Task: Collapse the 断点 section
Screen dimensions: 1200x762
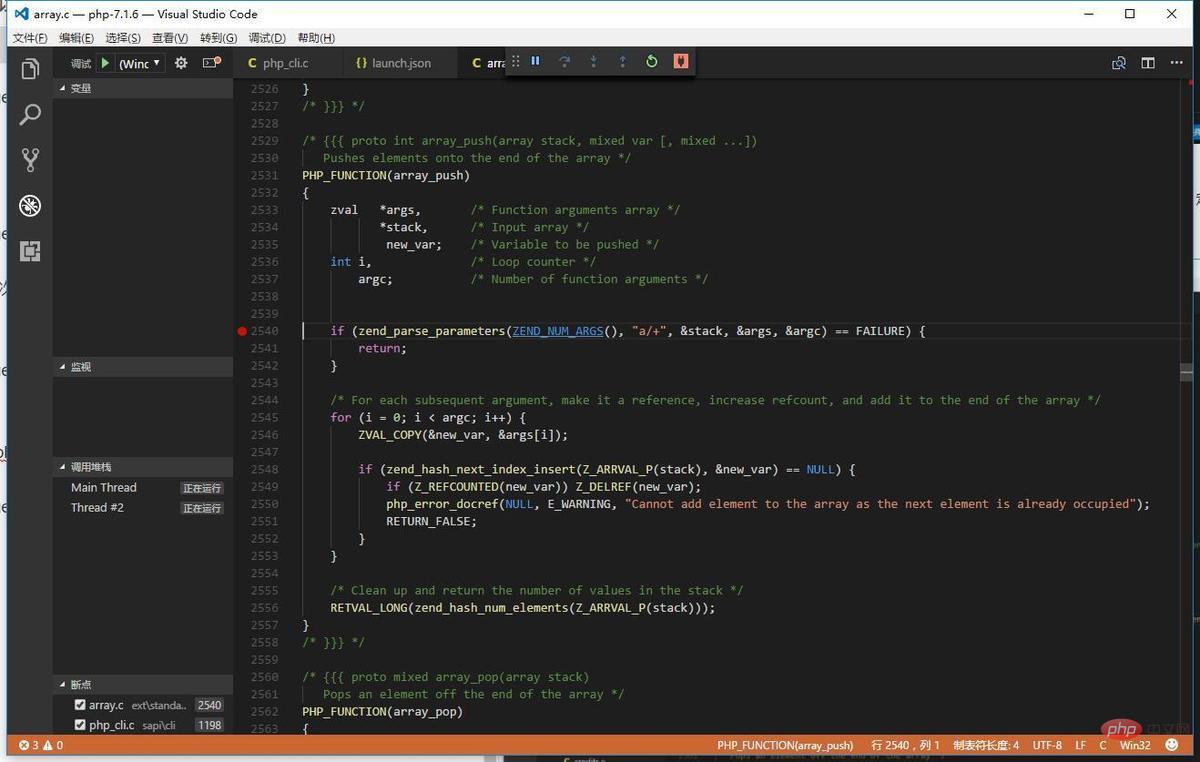Action: click(x=143, y=685)
